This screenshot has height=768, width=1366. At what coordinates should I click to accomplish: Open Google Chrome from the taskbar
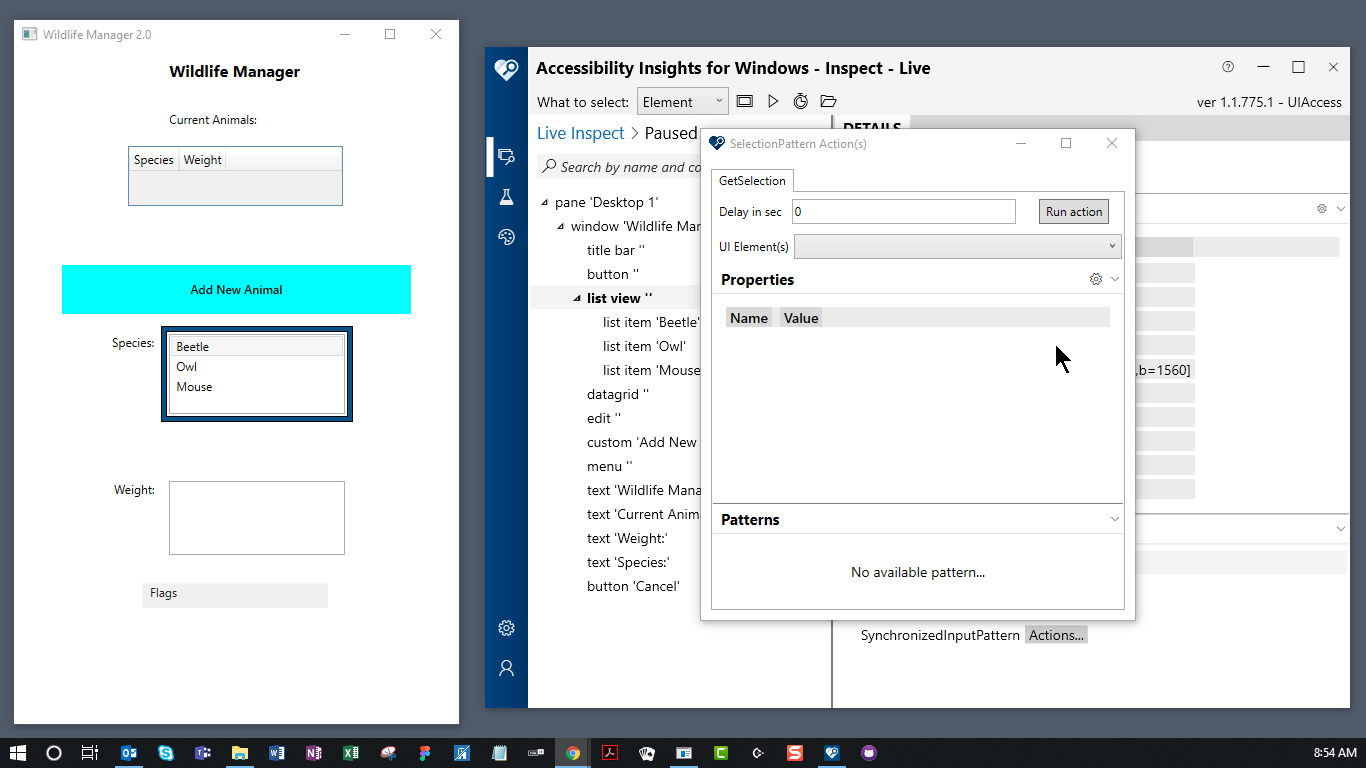573,753
